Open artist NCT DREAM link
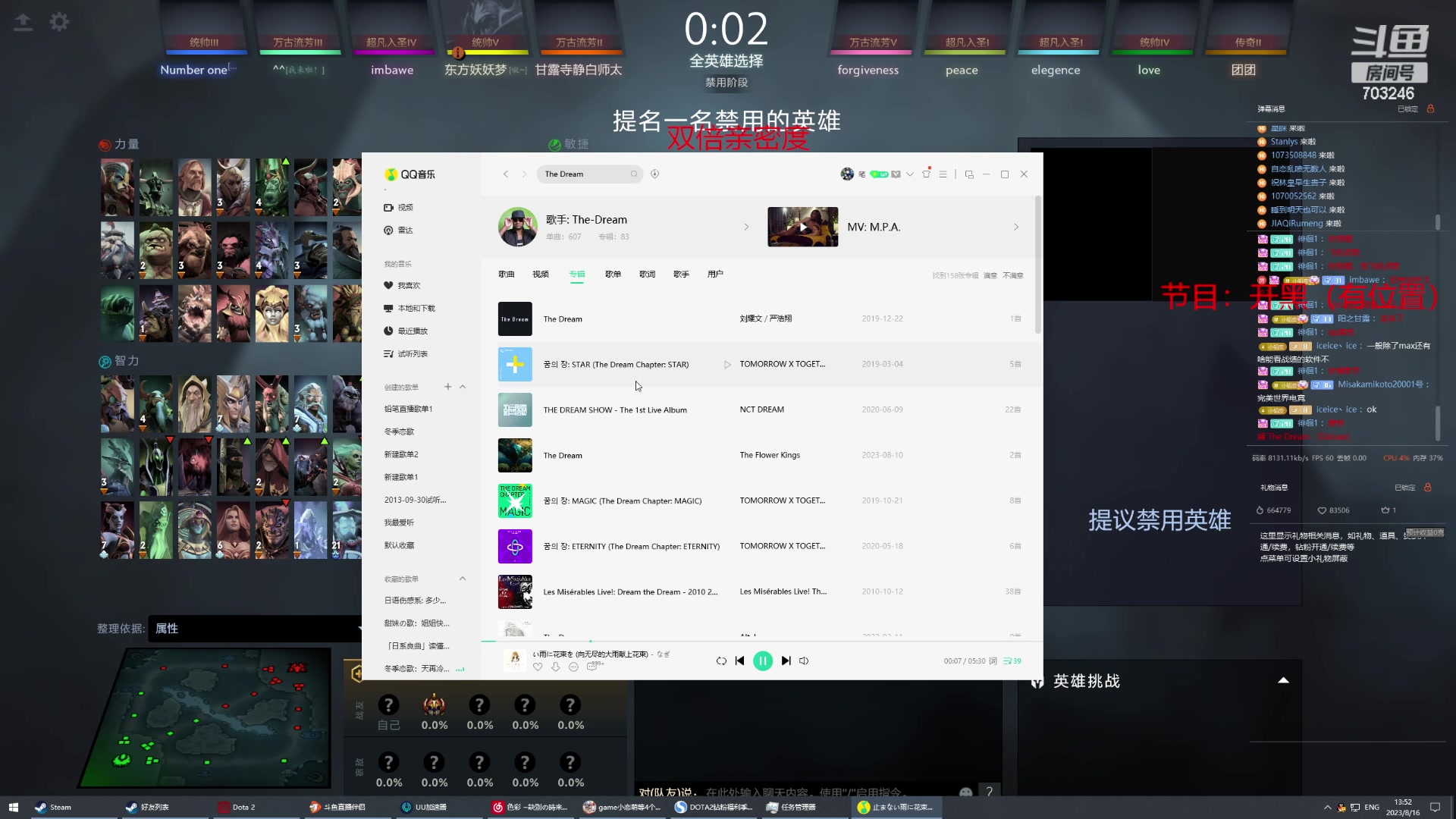Viewport: 1456px width, 819px height. click(x=762, y=409)
